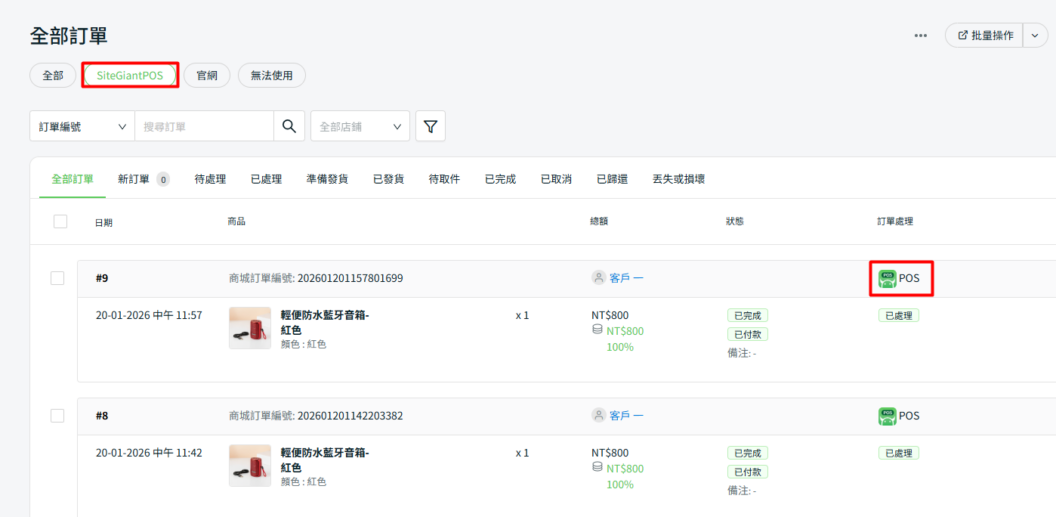Click customer avatar icon on order #9
This screenshot has width=1056, height=517.
[599, 278]
